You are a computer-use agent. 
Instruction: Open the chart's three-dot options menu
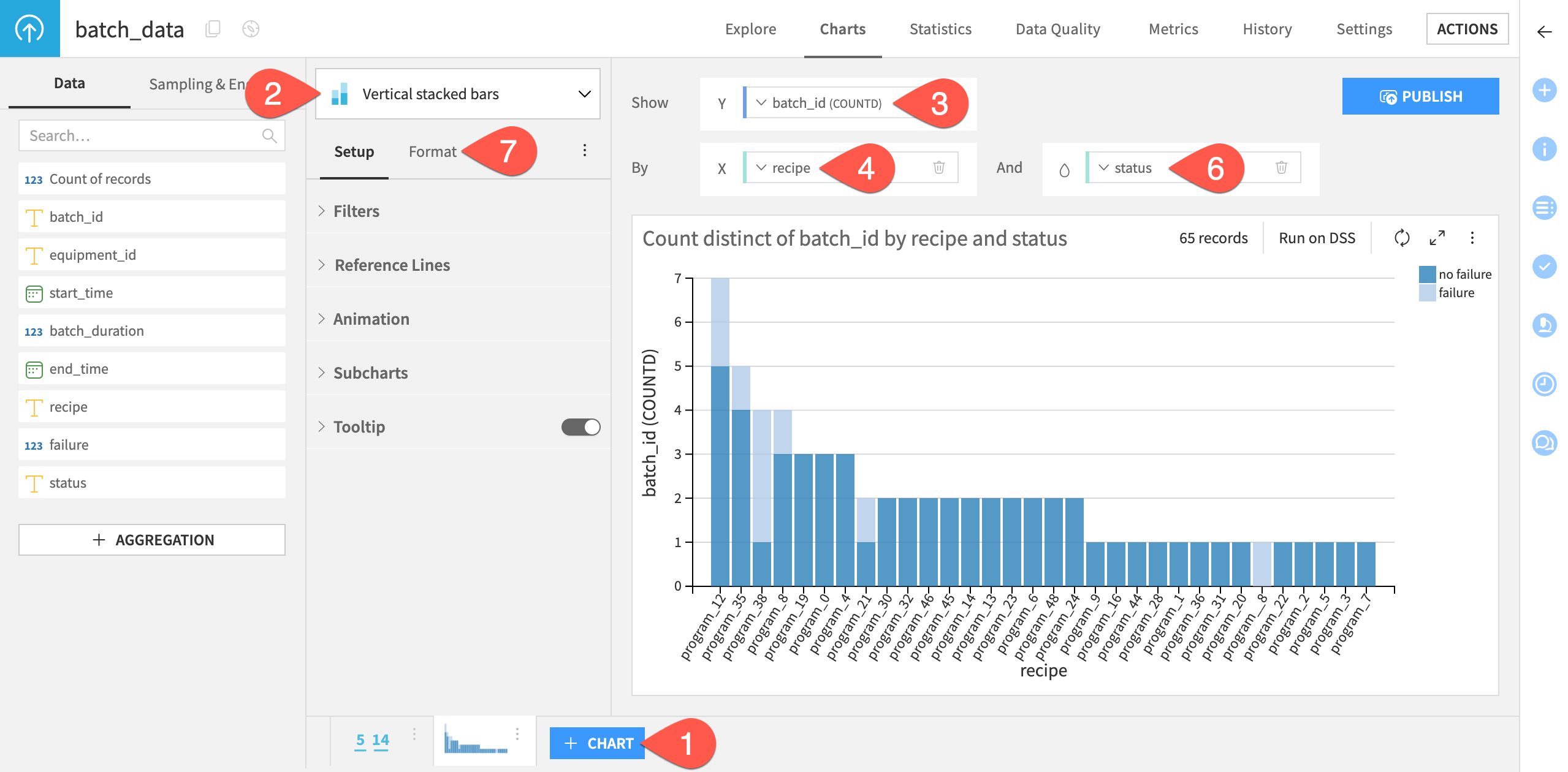click(1472, 238)
